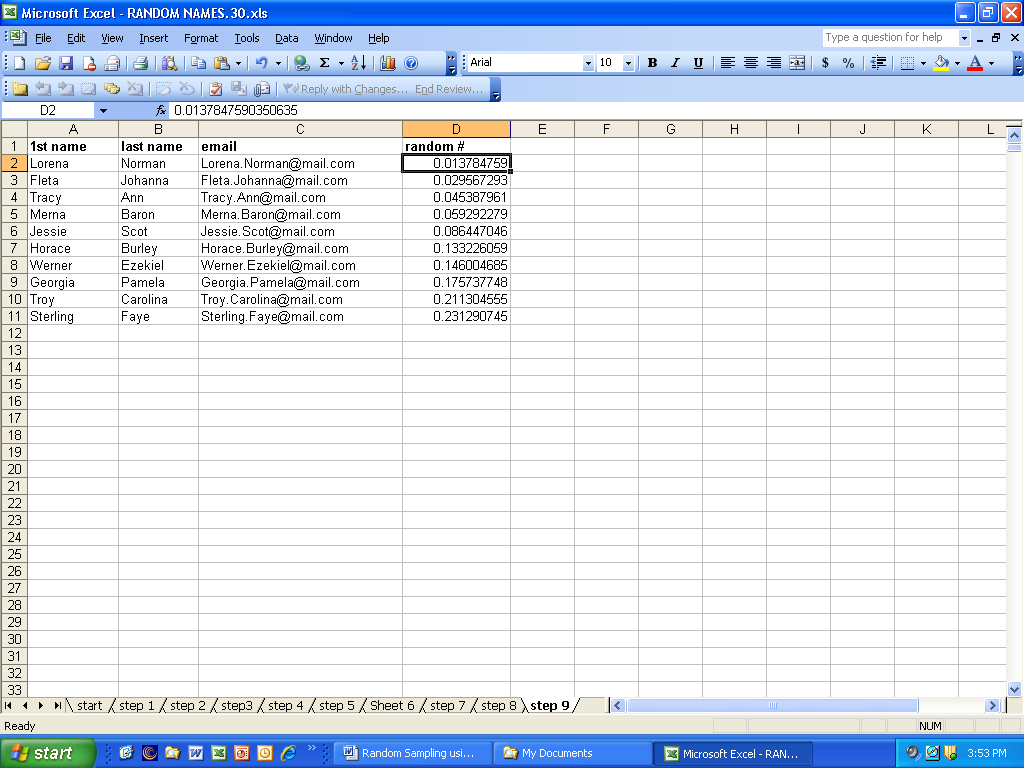Click the Windows start button
This screenshot has width=1024, height=768.
coord(48,753)
